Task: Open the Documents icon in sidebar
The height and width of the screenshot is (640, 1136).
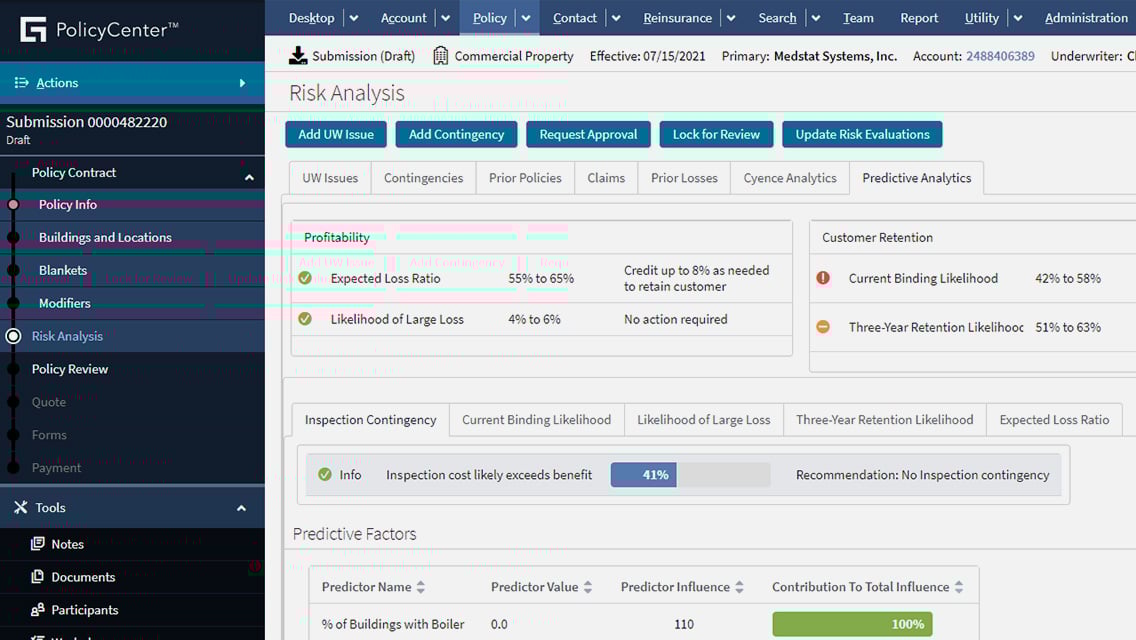Action: pos(36,577)
